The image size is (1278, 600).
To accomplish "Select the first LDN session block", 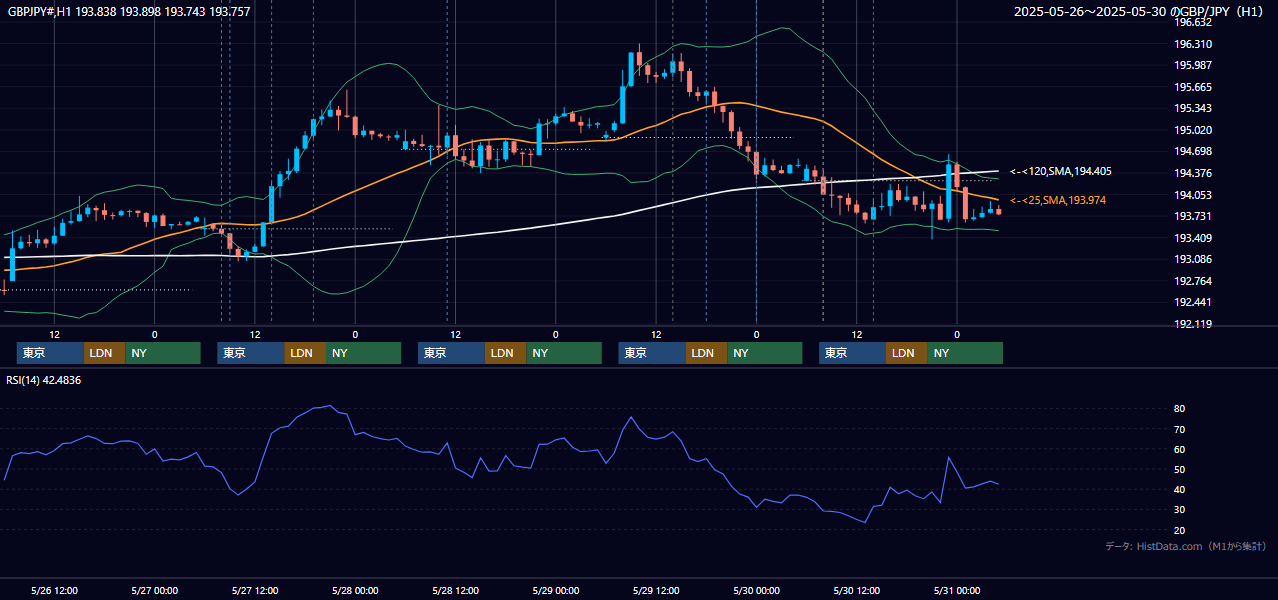I will [104, 353].
